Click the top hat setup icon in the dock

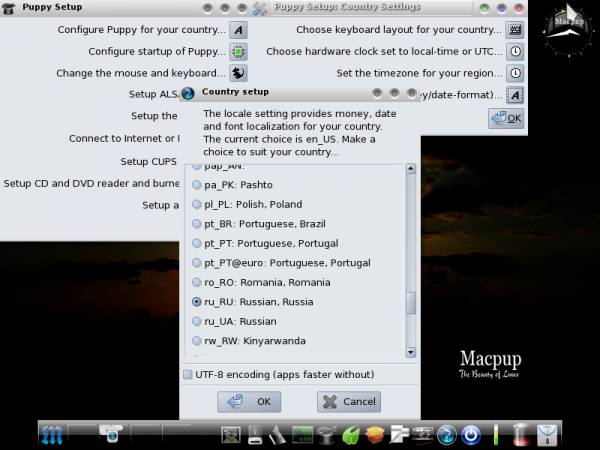tap(326, 435)
